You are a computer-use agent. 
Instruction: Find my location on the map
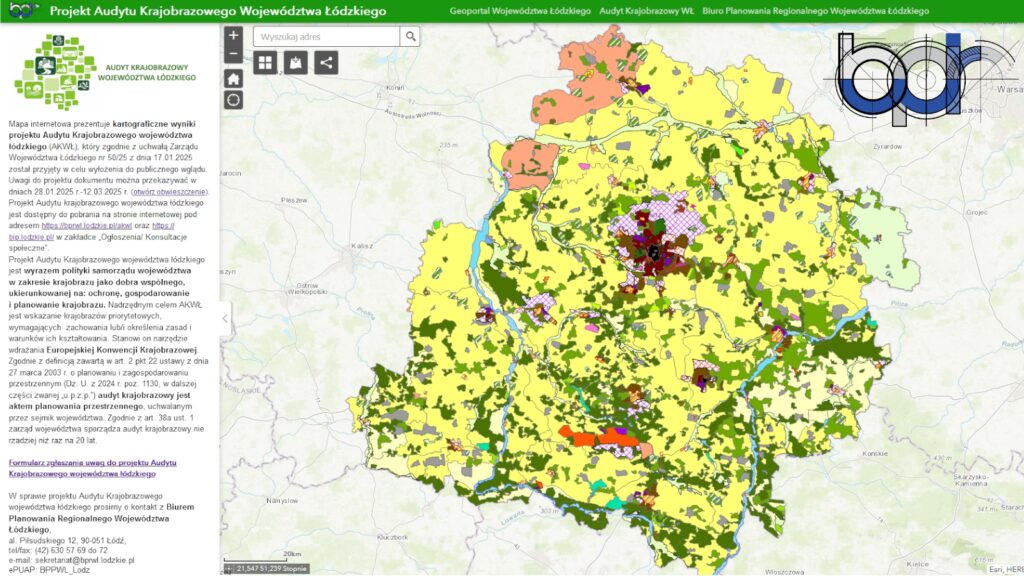pos(233,99)
